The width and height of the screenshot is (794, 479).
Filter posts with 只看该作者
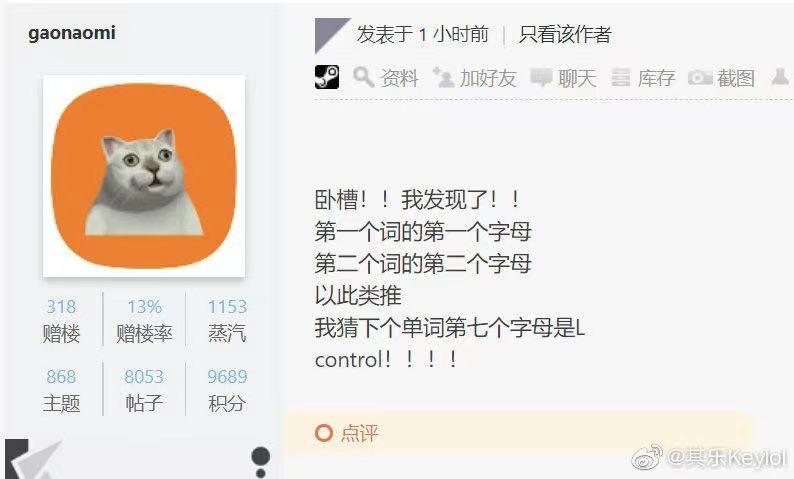pos(565,34)
